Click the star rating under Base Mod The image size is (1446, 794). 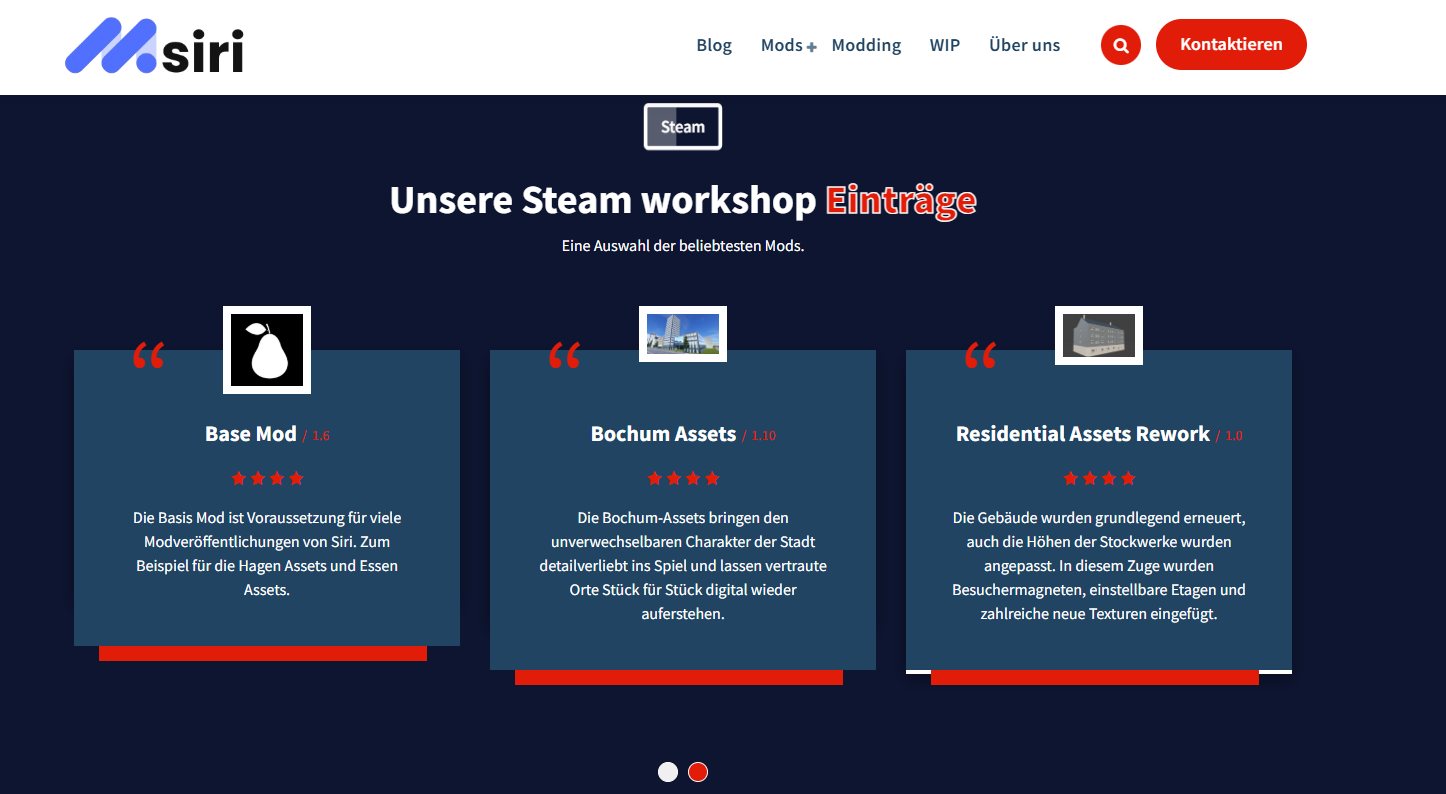[267, 479]
